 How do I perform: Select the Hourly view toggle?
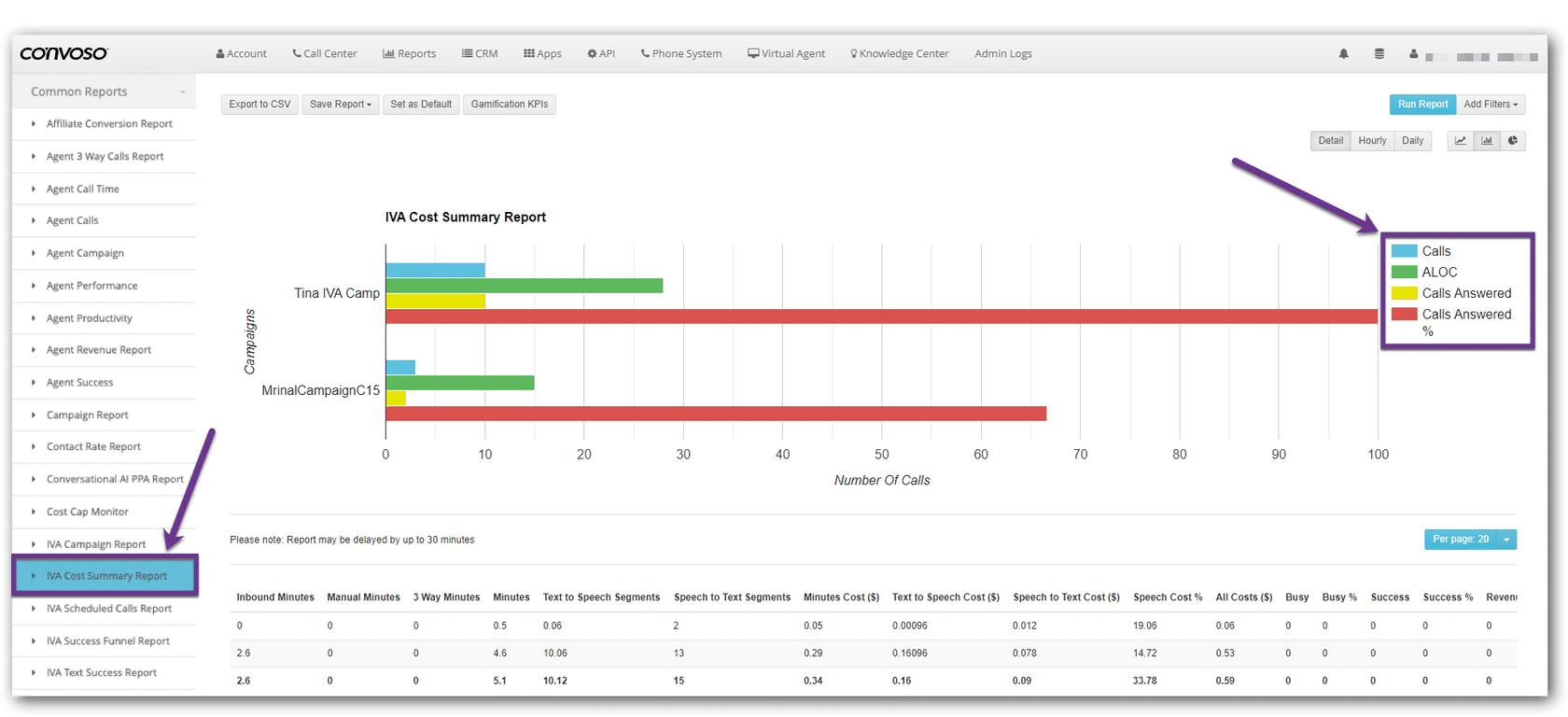(1372, 141)
